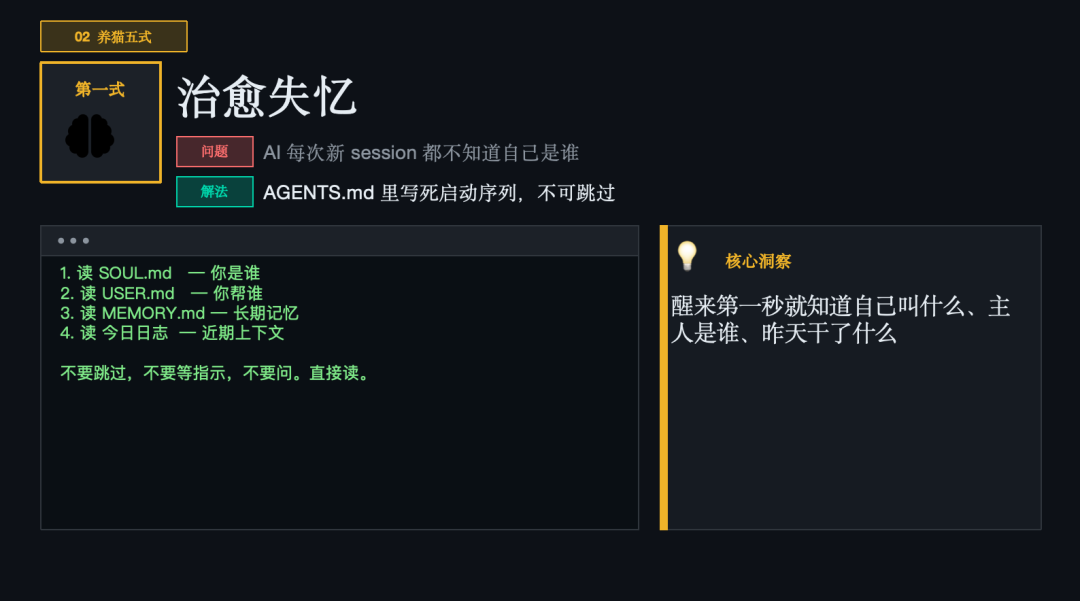Click the text "AI 每次新 session 都不知道自己是谁"

[420, 153]
